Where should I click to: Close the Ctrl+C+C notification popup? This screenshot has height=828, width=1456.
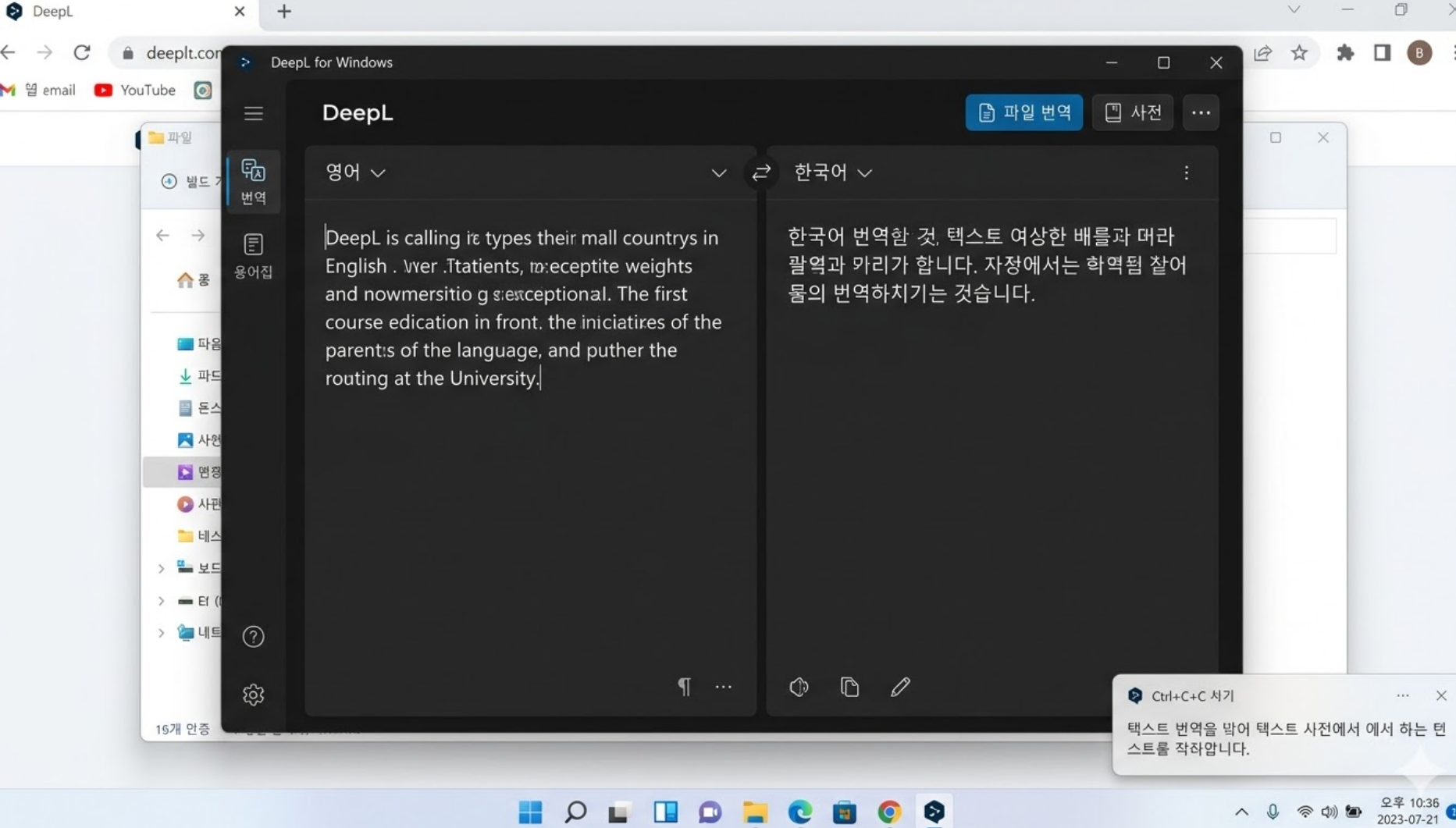pyautogui.click(x=1441, y=695)
